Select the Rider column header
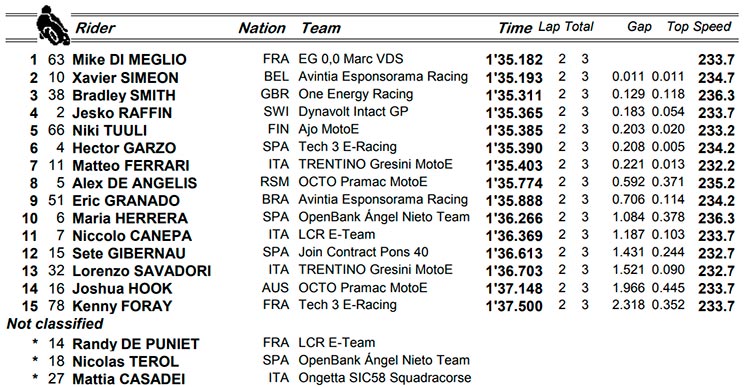 (x=95, y=28)
